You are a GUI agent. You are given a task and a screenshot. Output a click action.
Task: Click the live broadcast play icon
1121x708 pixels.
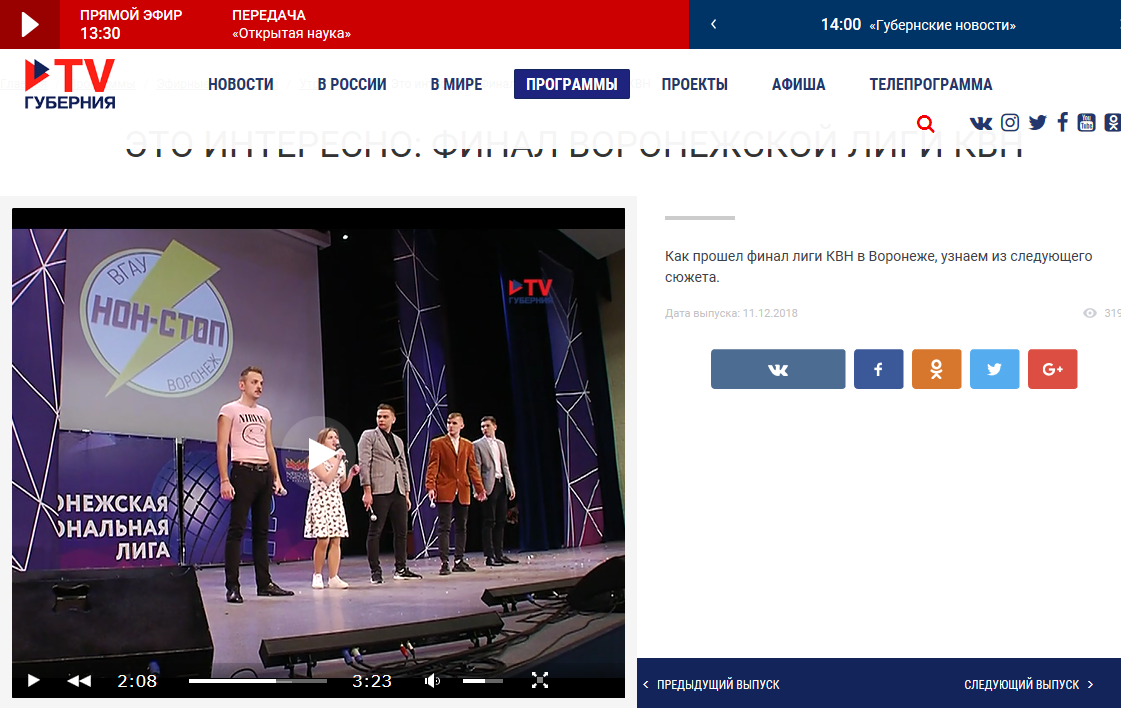(29, 24)
